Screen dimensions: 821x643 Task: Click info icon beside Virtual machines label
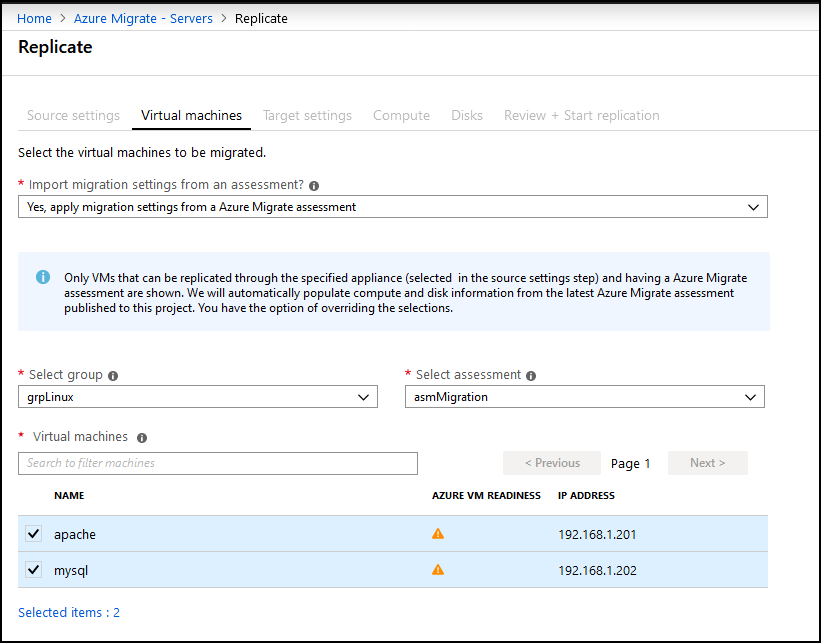click(x=142, y=438)
